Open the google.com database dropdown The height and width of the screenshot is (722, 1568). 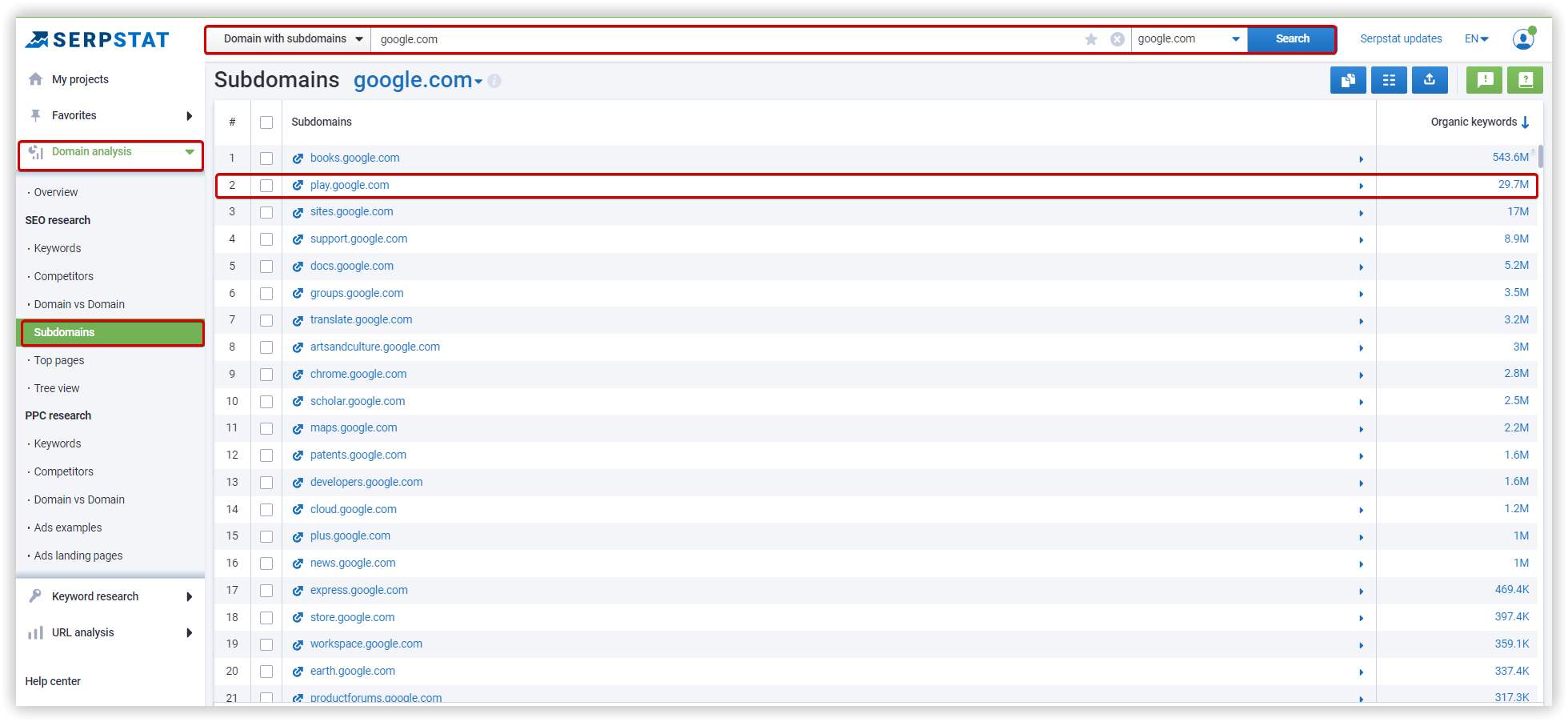1189,39
